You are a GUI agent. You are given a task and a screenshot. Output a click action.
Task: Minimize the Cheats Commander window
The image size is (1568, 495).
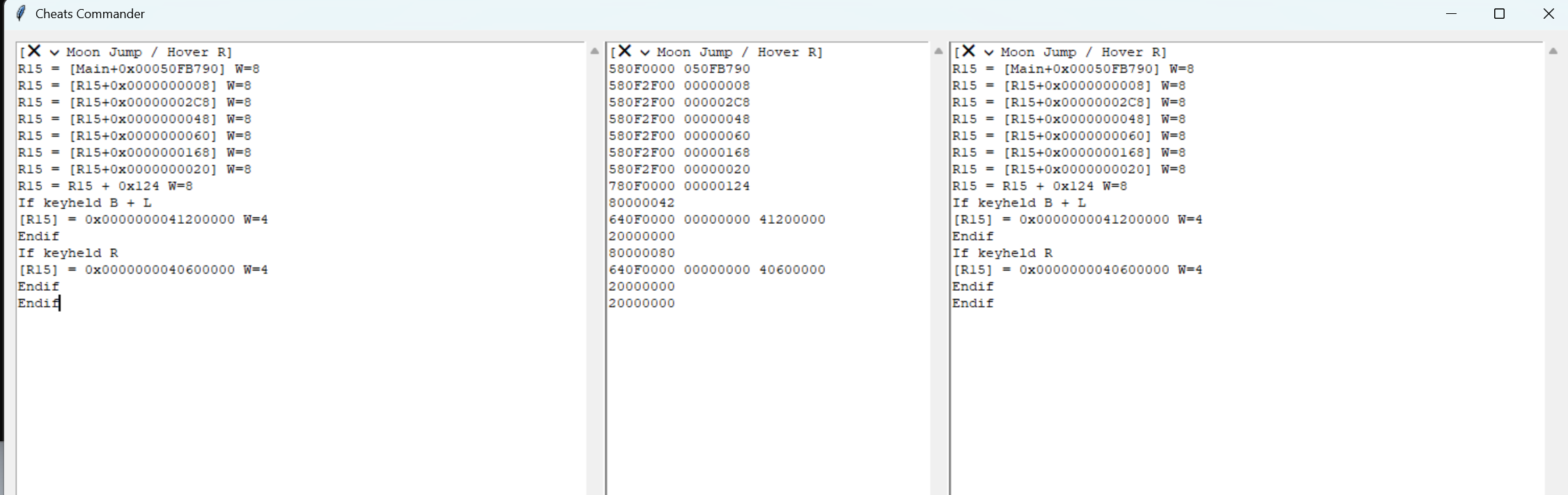pos(1451,13)
